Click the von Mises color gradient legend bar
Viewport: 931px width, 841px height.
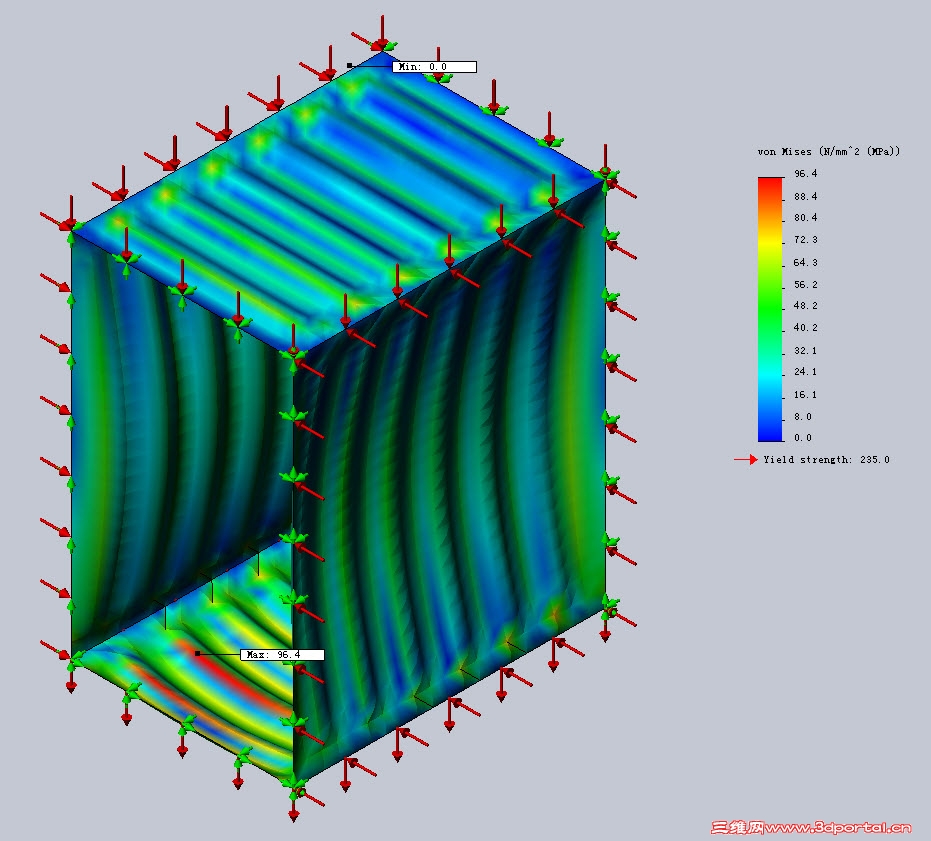tap(770, 309)
